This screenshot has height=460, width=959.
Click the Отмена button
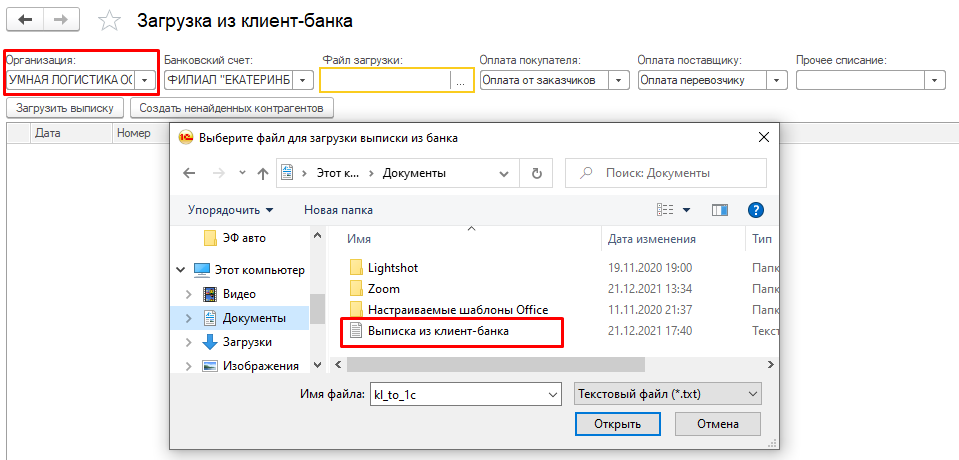tap(718, 424)
